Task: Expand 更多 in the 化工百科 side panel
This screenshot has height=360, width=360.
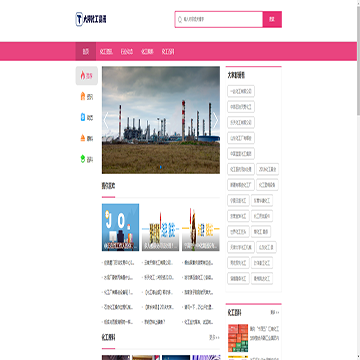Action: (x=275, y=313)
